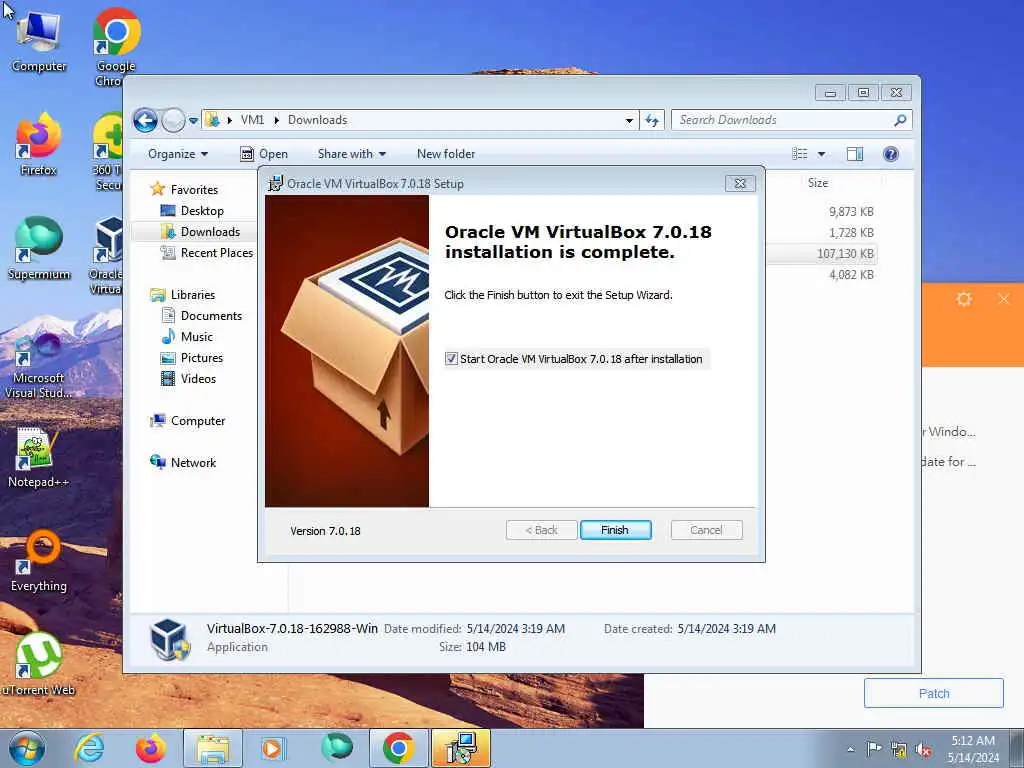Go back with the Explorer back arrow
This screenshot has width=1024, height=768.
tap(145, 120)
